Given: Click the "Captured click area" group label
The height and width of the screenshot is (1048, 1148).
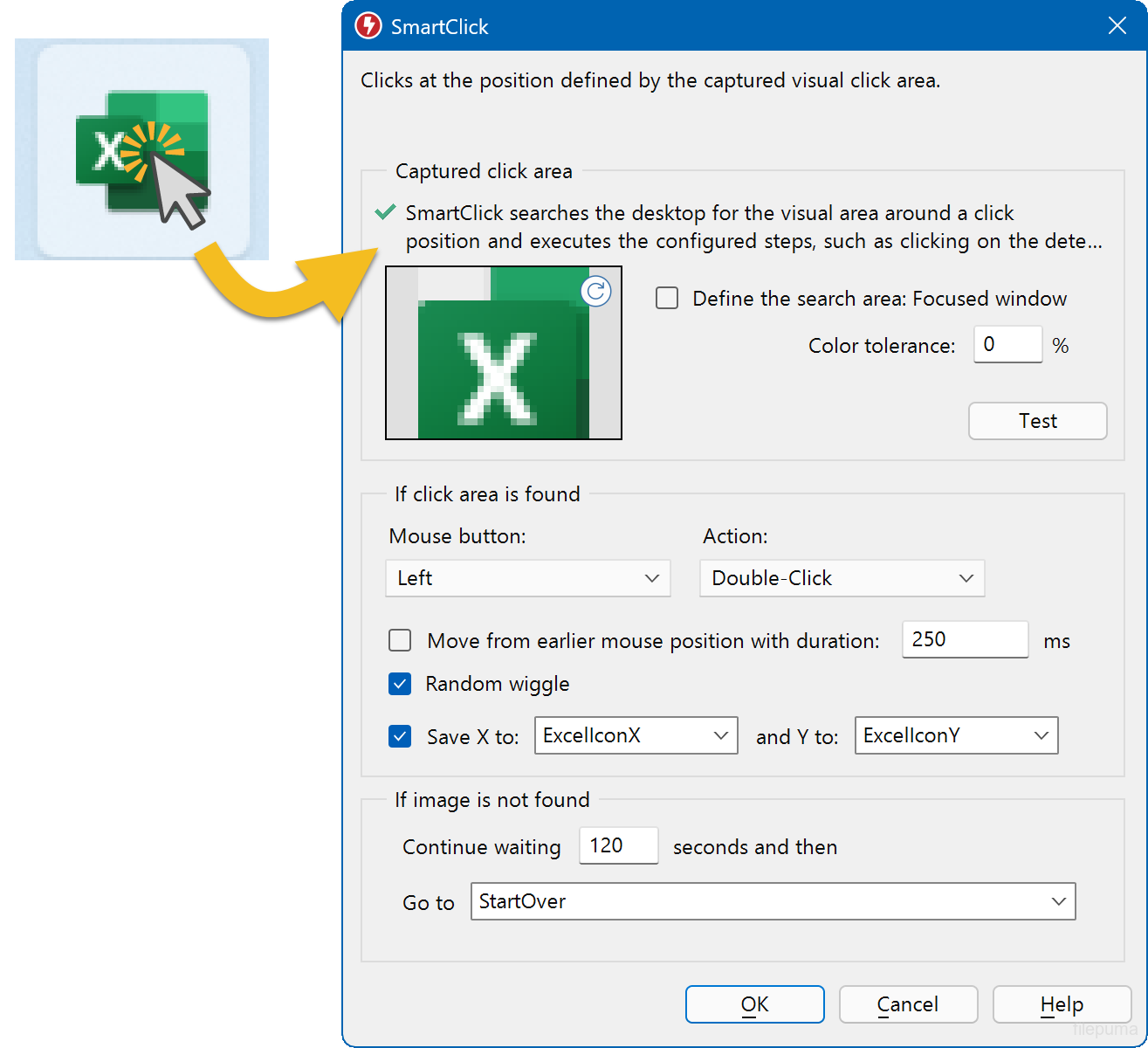Looking at the screenshot, I should [x=484, y=171].
